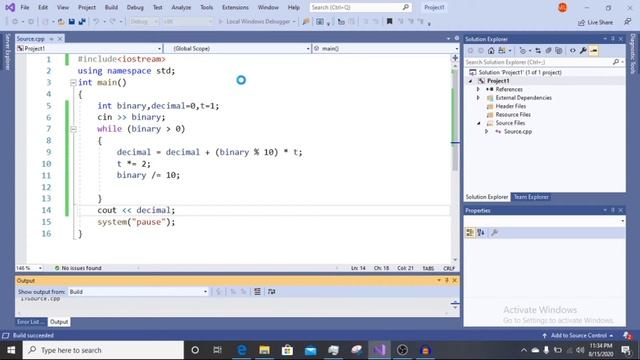Viewport: 640px width, 360px height.
Task: Expand the Source.cpp tree node
Action: click(487, 131)
